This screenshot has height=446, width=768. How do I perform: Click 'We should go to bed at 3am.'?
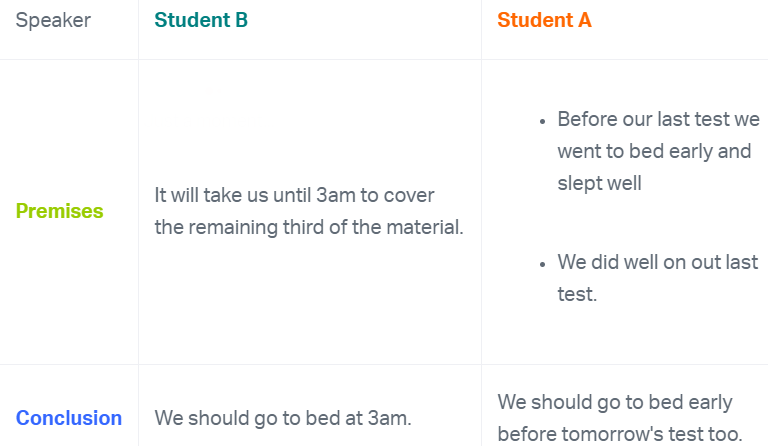[x=283, y=418]
